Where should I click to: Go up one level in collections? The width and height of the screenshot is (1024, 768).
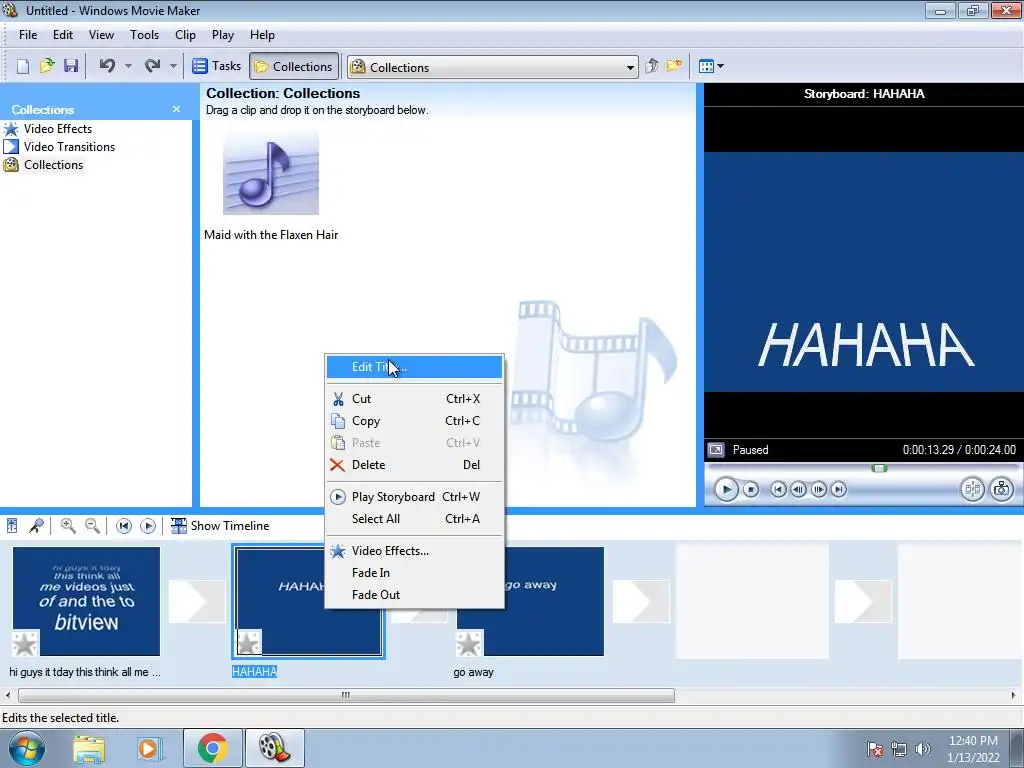pyautogui.click(x=652, y=66)
